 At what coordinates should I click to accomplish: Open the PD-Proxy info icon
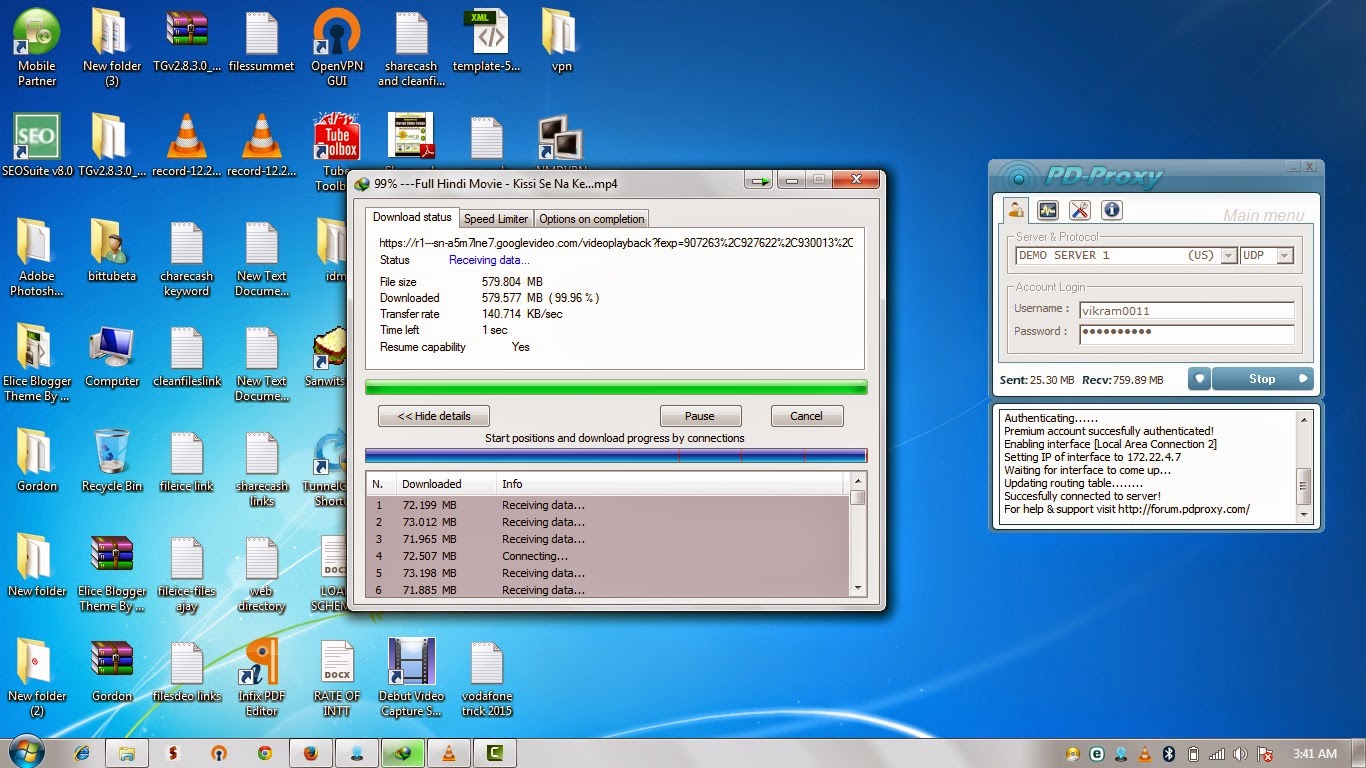(x=1111, y=210)
